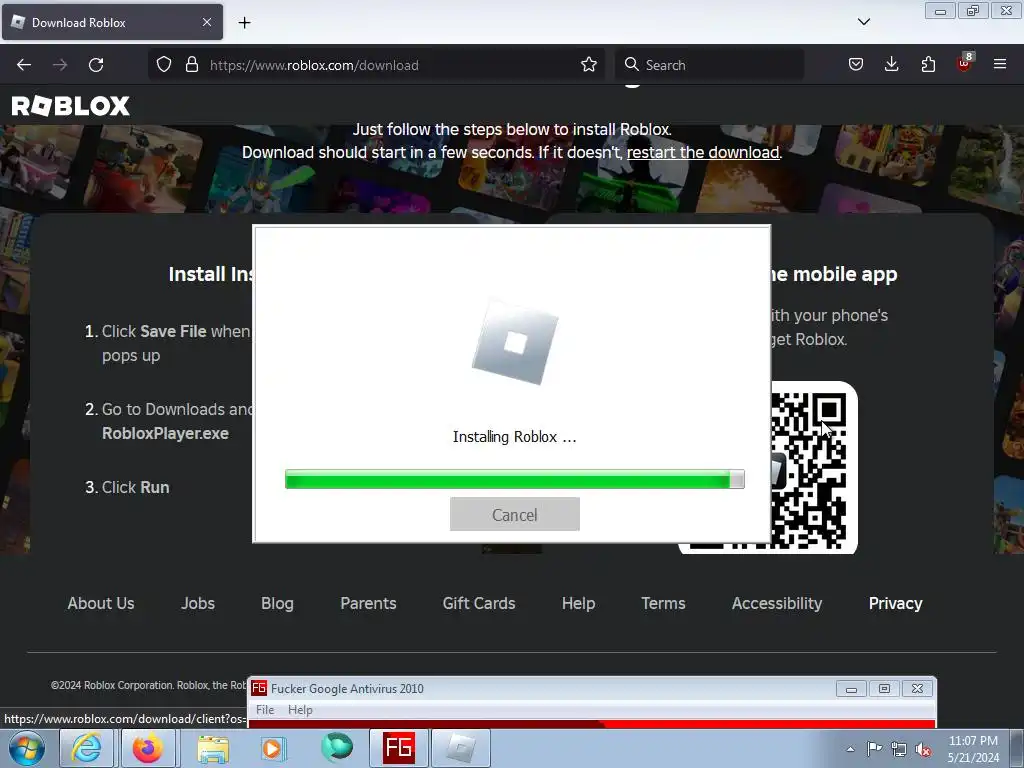This screenshot has width=1024, height=768.
Task: Click the restart the download link
Action: tap(703, 153)
